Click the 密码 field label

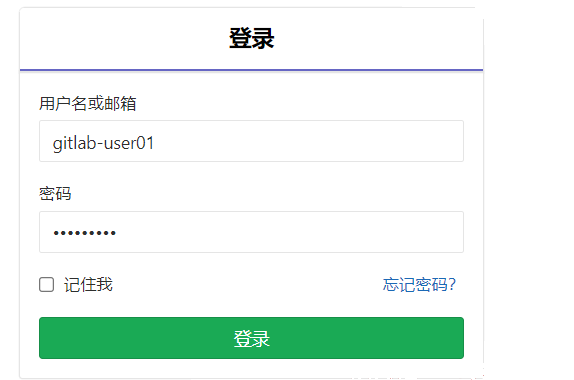pos(55,194)
